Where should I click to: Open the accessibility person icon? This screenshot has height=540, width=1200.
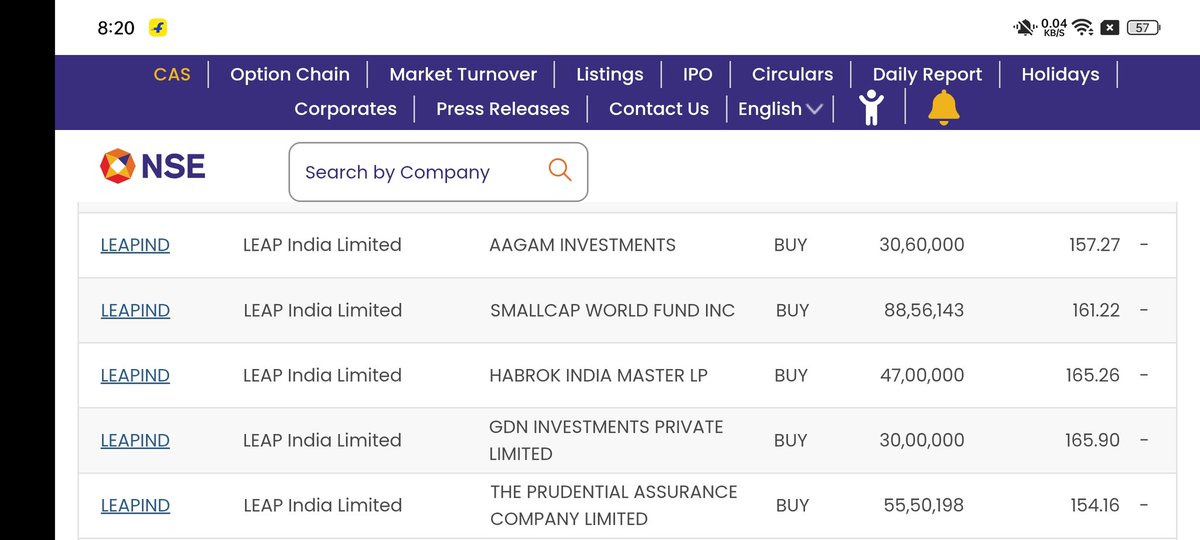tap(872, 108)
